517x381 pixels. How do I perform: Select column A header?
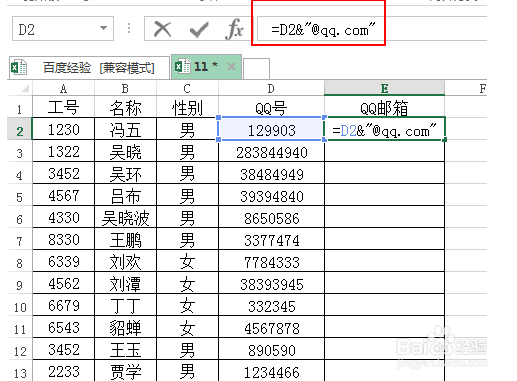pos(63,88)
